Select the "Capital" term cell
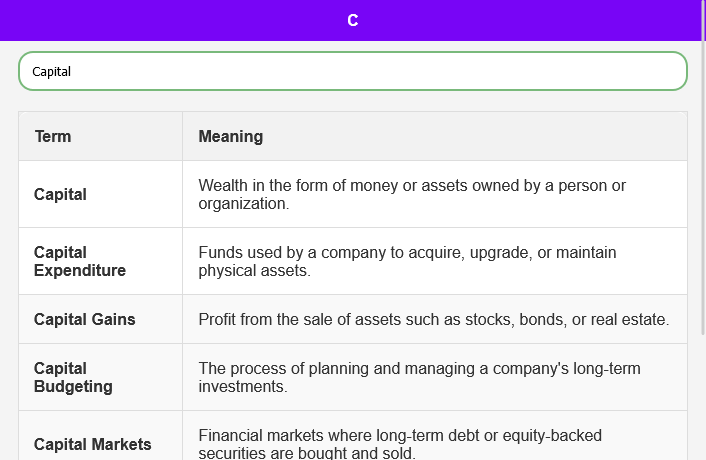Image resolution: width=706 pixels, height=460 pixels. pos(61,194)
